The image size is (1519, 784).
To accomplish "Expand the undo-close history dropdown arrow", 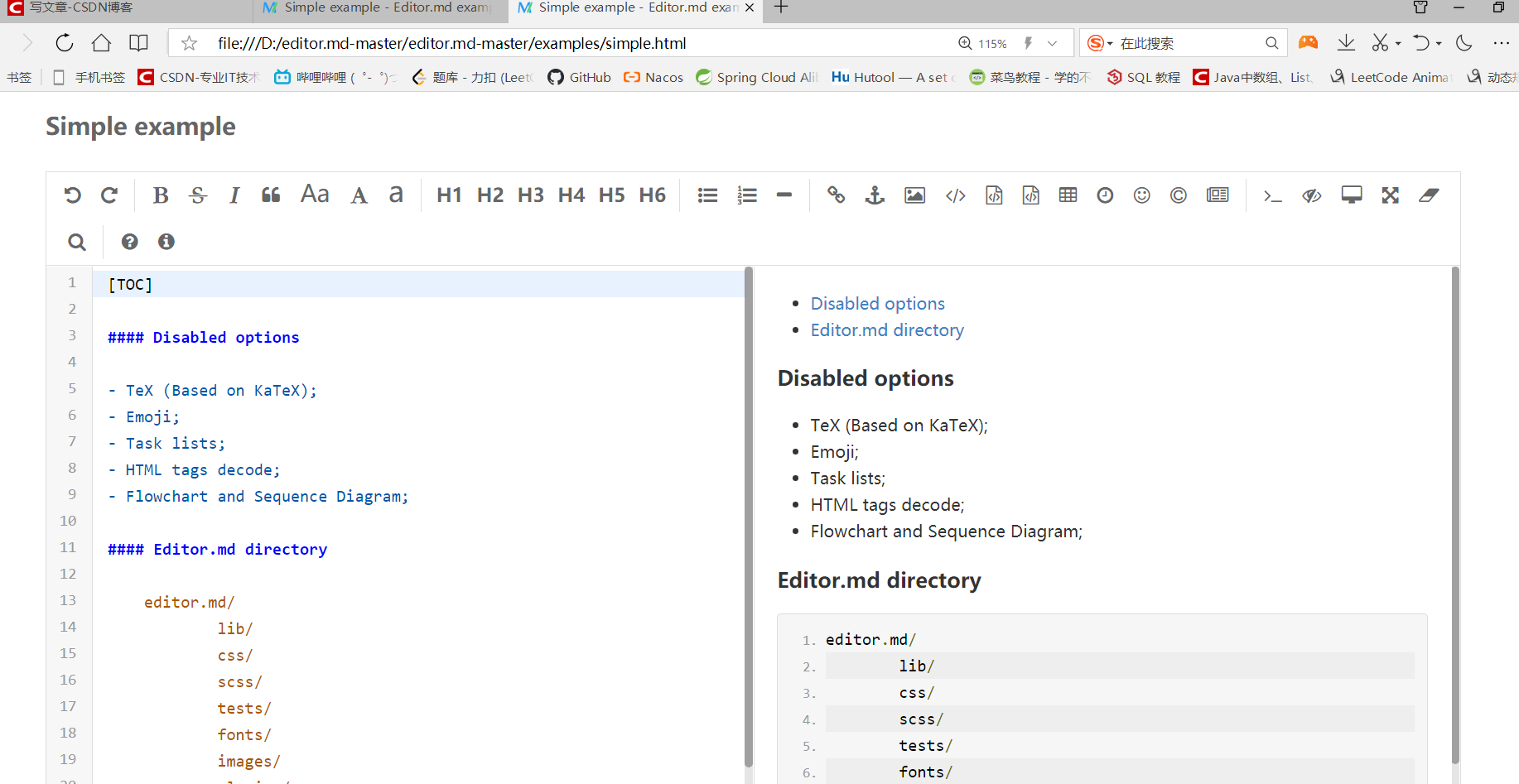I will [x=1439, y=43].
